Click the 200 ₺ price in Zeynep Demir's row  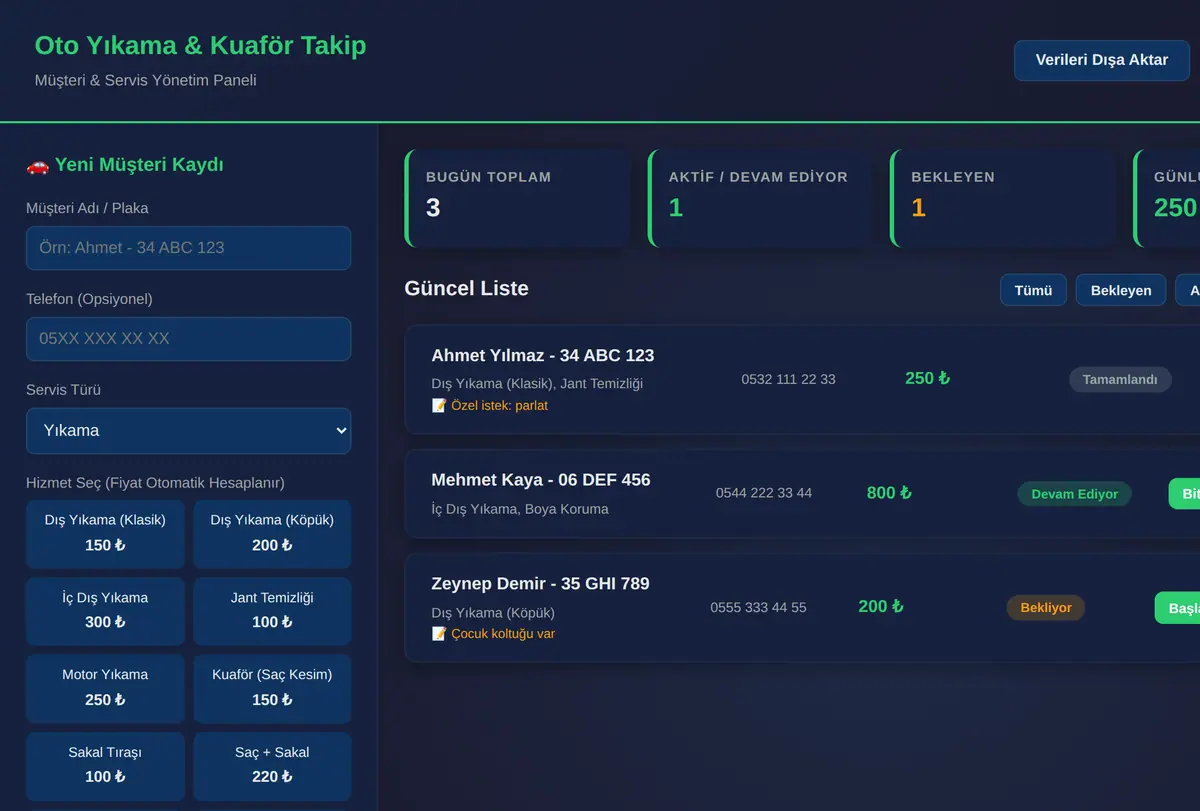point(881,607)
